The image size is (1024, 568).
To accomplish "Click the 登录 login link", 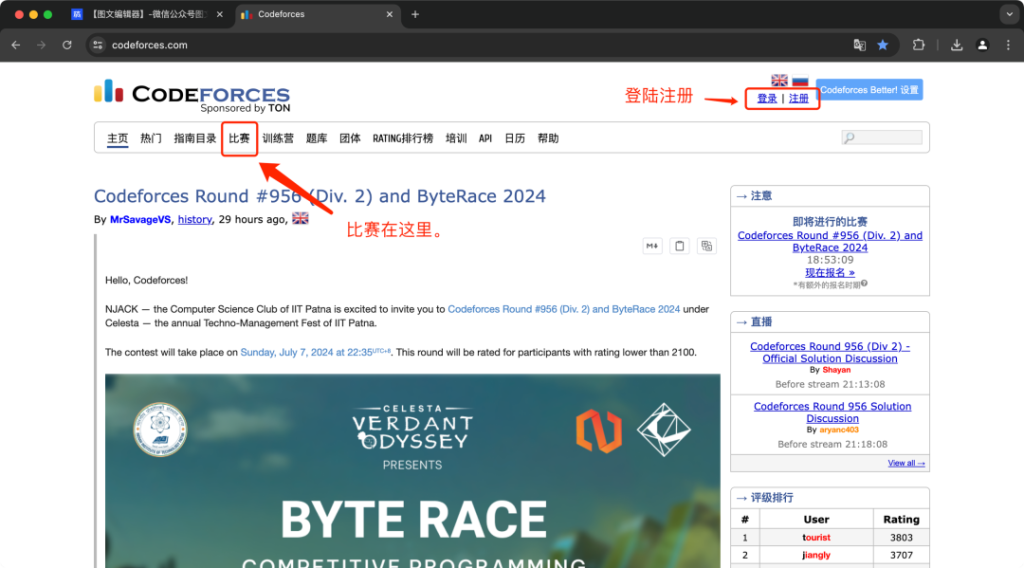I will (x=767, y=99).
